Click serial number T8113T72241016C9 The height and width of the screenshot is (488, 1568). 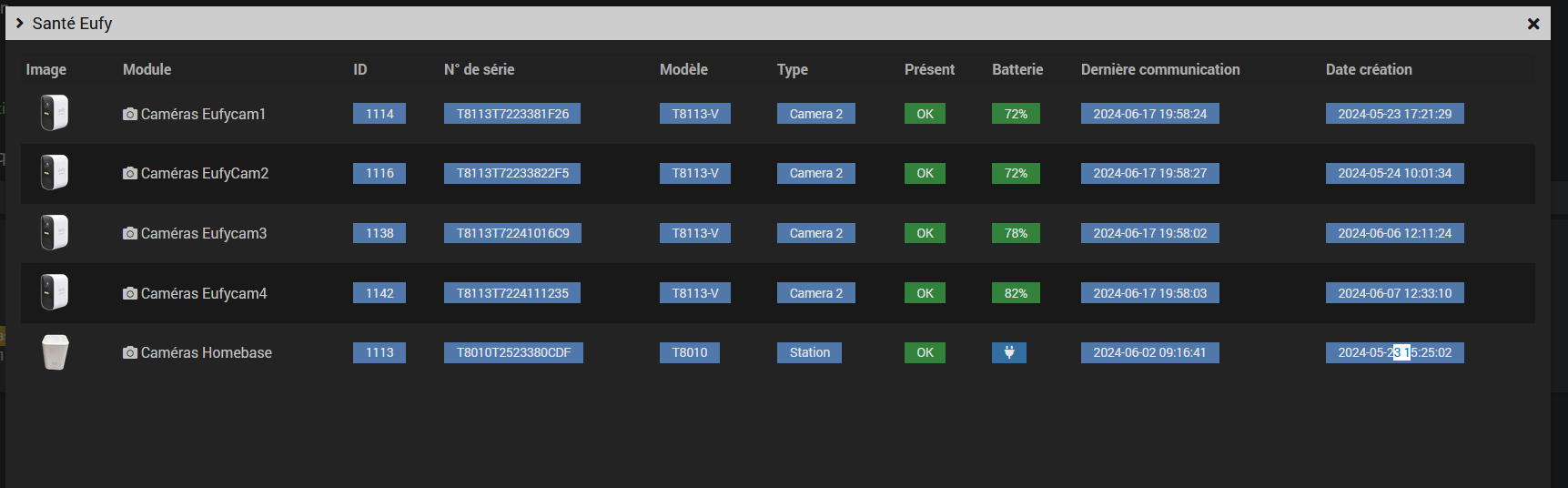[512, 233]
